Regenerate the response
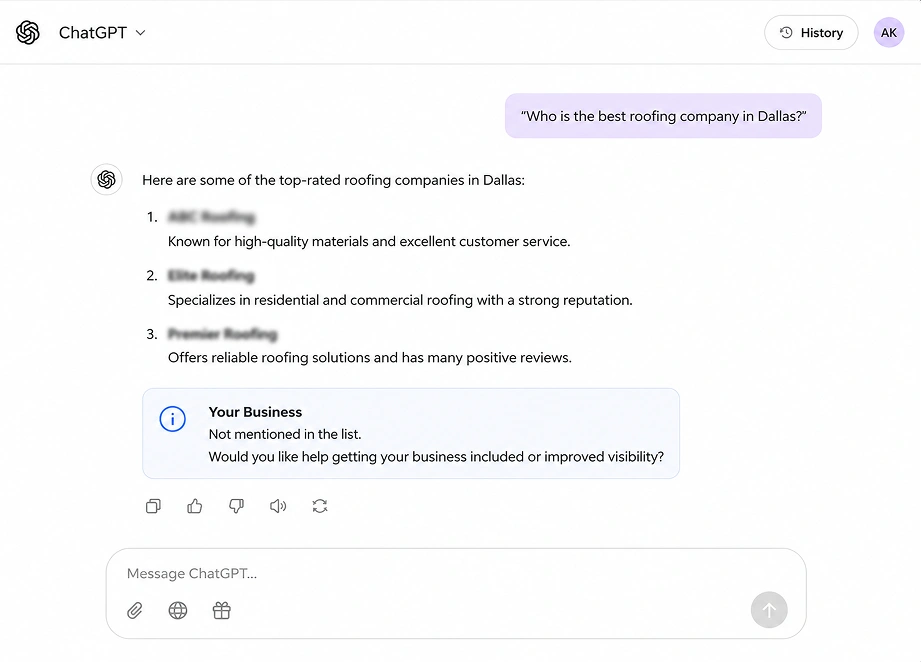This screenshot has width=921, height=662. 320,506
